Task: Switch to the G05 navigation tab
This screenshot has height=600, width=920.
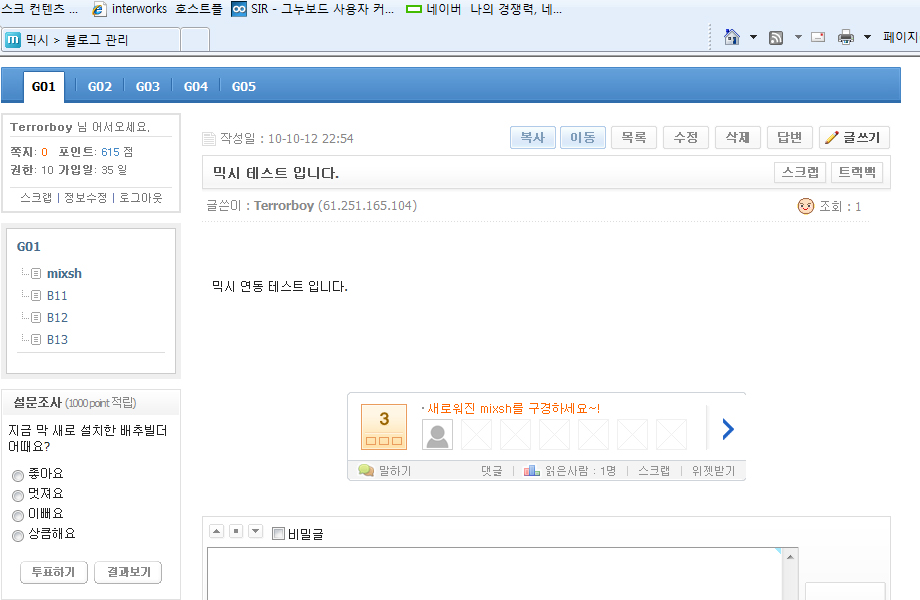Action: 244,86
